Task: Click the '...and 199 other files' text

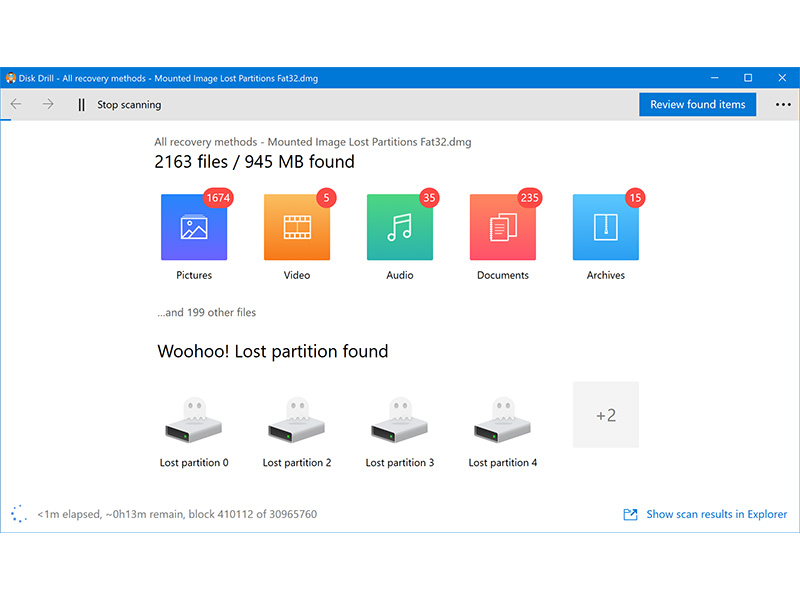Action: (206, 313)
